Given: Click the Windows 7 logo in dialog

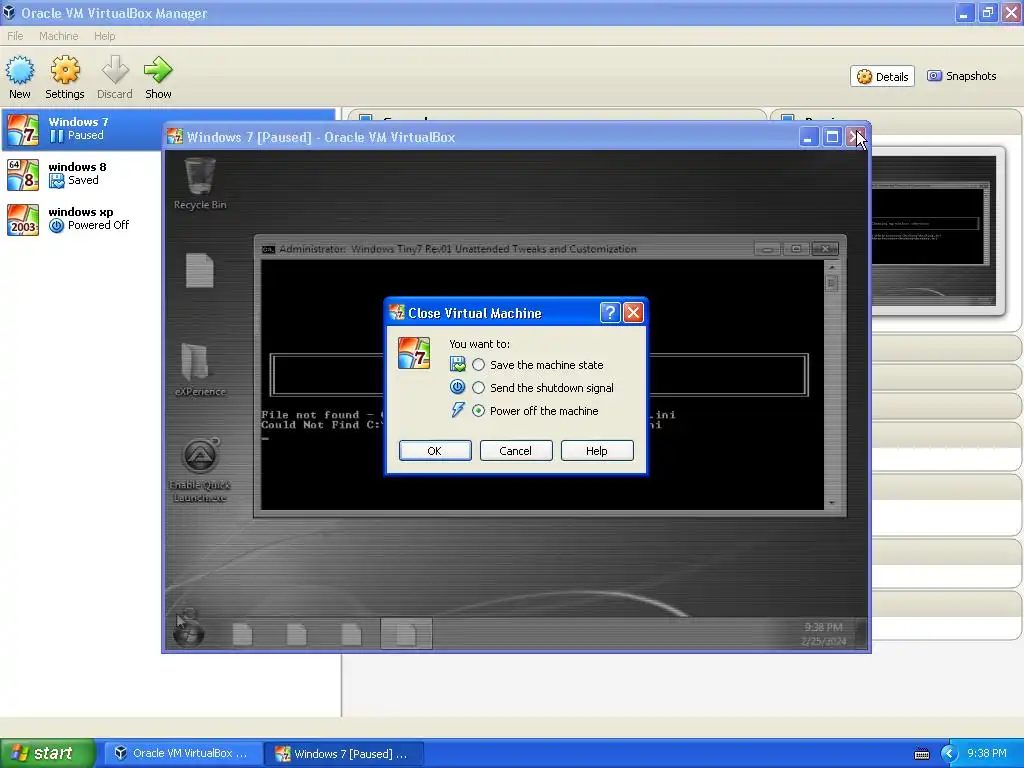Looking at the screenshot, I should tap(414, 353).
